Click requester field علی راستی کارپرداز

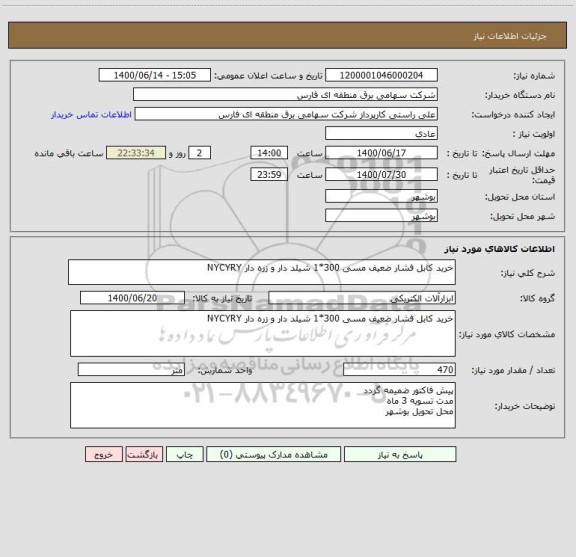tap(286, 114)
